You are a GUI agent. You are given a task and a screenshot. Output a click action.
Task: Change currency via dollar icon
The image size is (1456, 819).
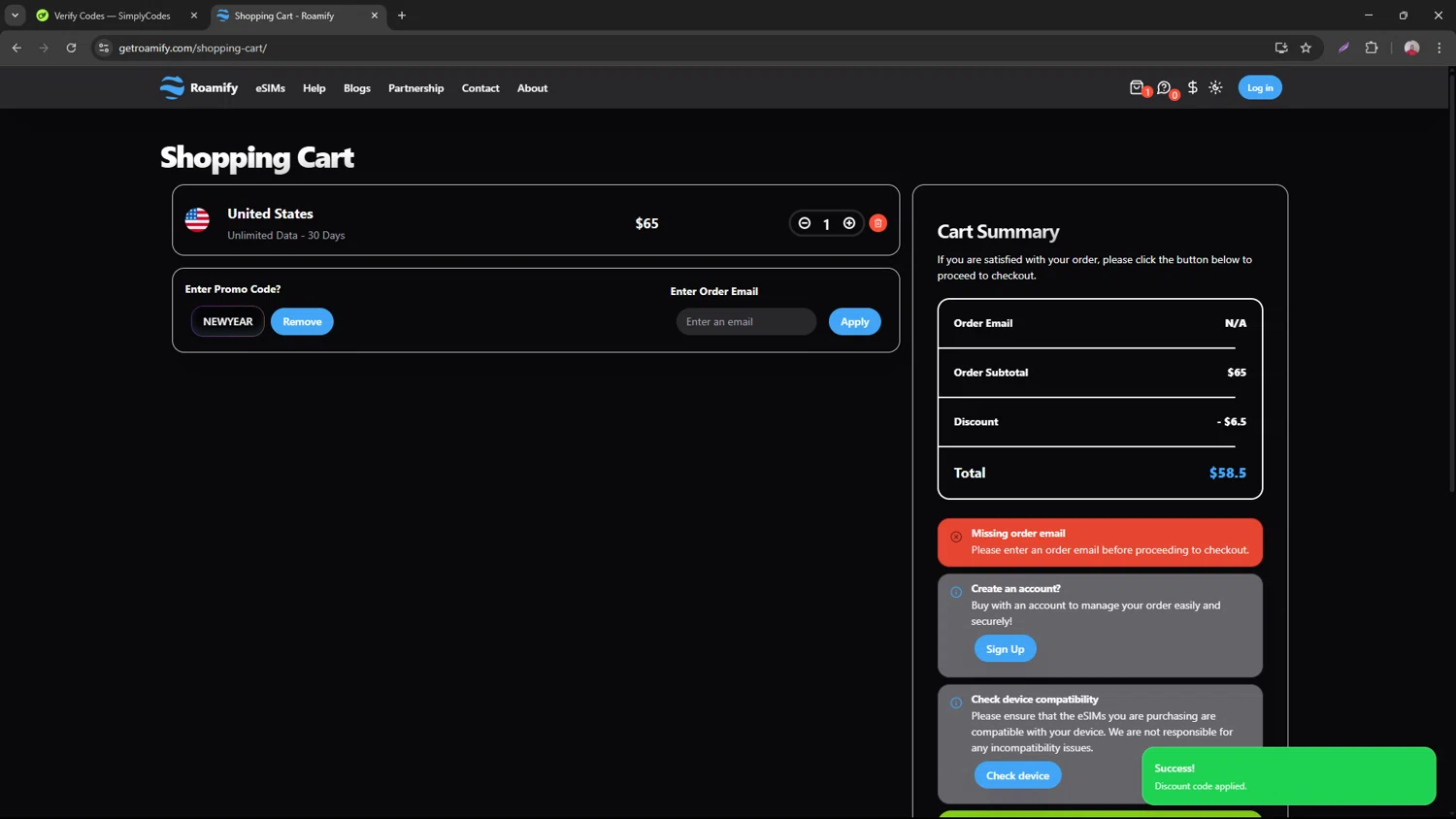[x=1192, y=87]
